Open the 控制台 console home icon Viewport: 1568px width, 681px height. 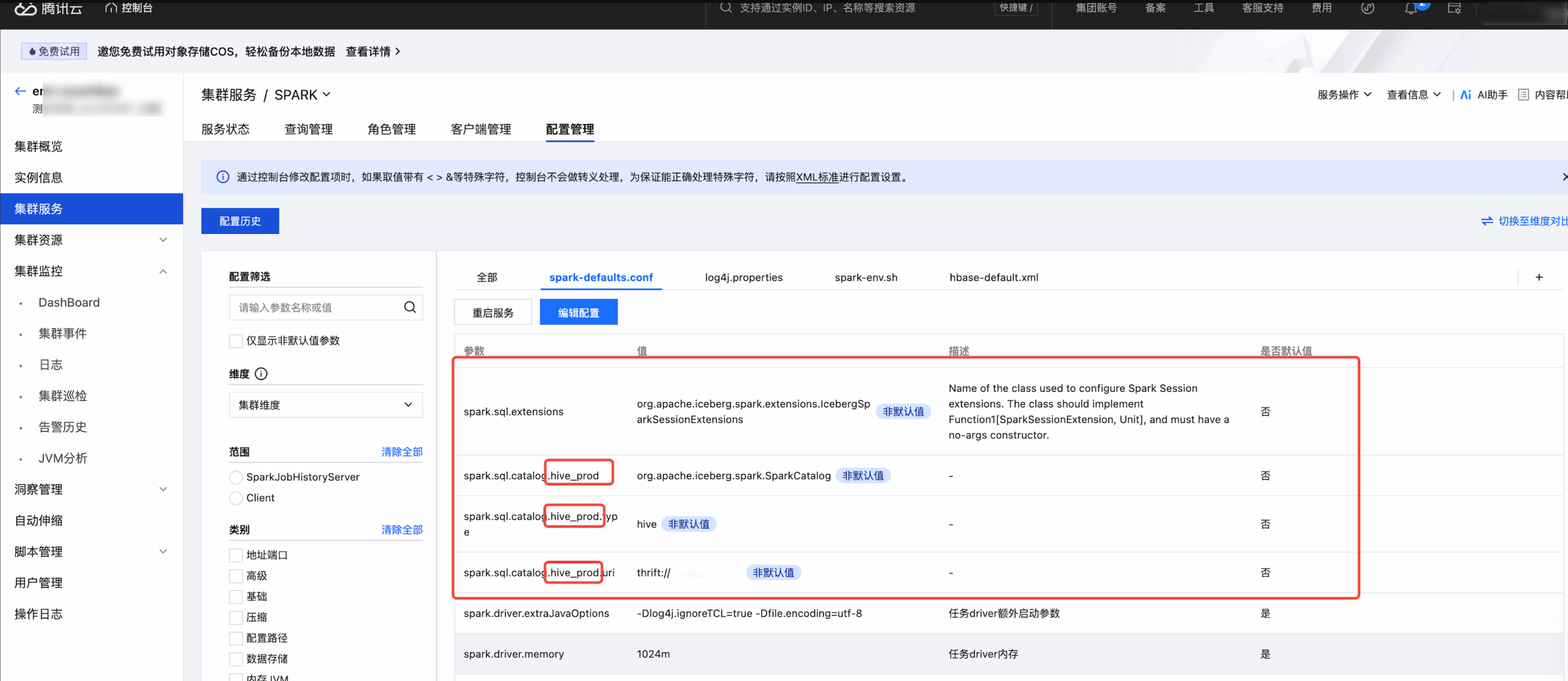tap(111, 8)
